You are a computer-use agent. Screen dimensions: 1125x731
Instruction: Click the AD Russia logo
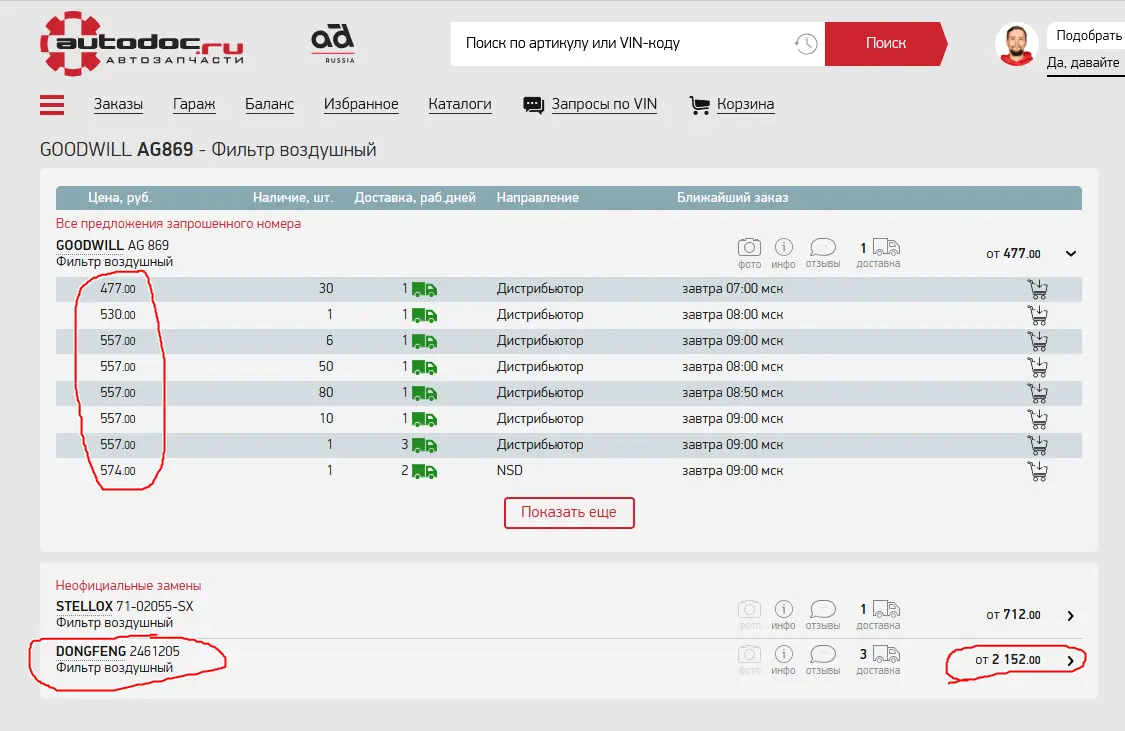[x=333, y=44]
